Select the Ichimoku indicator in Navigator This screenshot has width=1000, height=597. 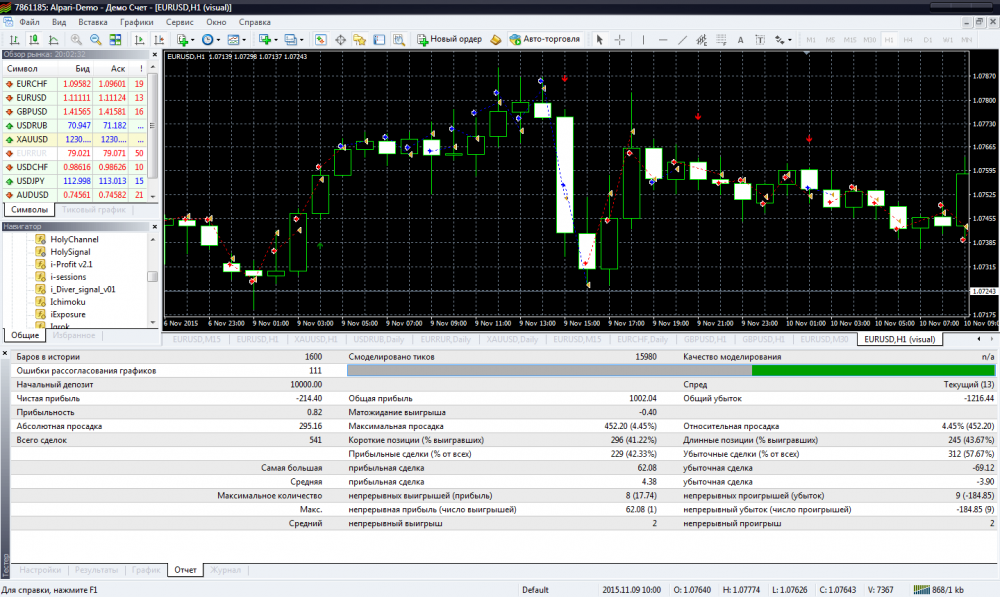point(69,300)
